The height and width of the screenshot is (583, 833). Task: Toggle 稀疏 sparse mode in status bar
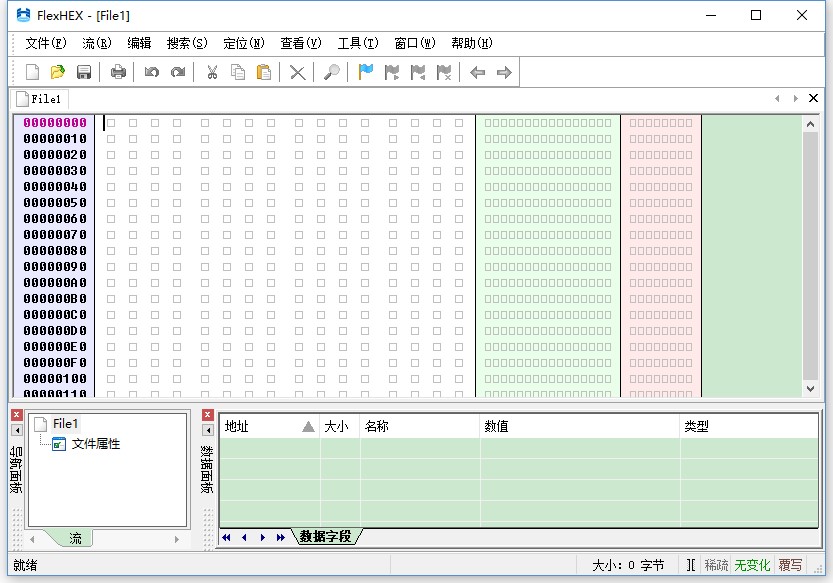pyautogui.click(x=716, y=564)
